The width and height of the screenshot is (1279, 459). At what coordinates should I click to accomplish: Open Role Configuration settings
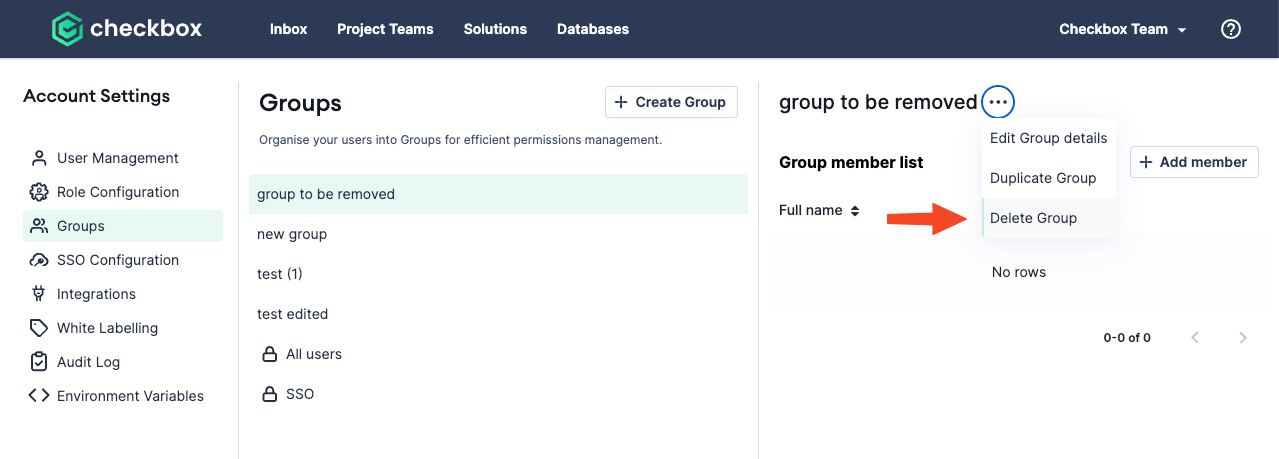pos(123,192)
